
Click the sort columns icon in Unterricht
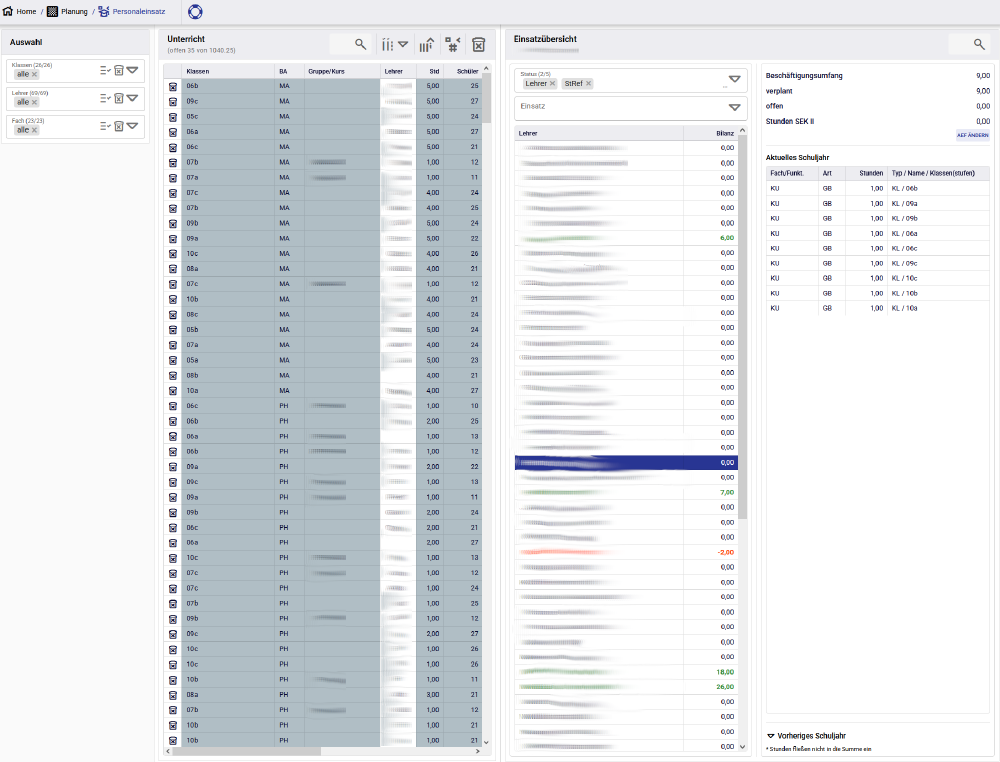pyautogui.click(x=426, y=44)
